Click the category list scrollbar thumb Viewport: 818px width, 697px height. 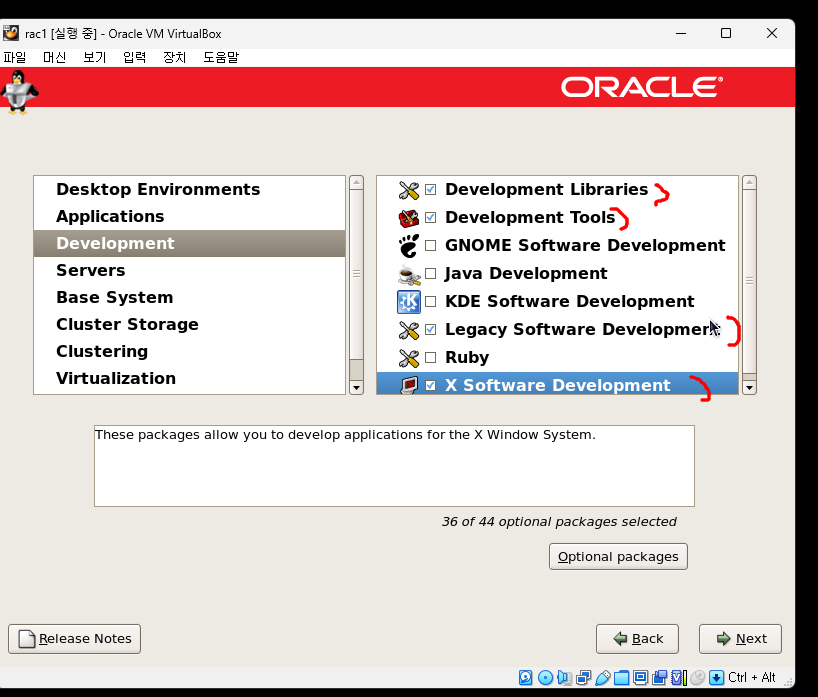tap(356, 274)
